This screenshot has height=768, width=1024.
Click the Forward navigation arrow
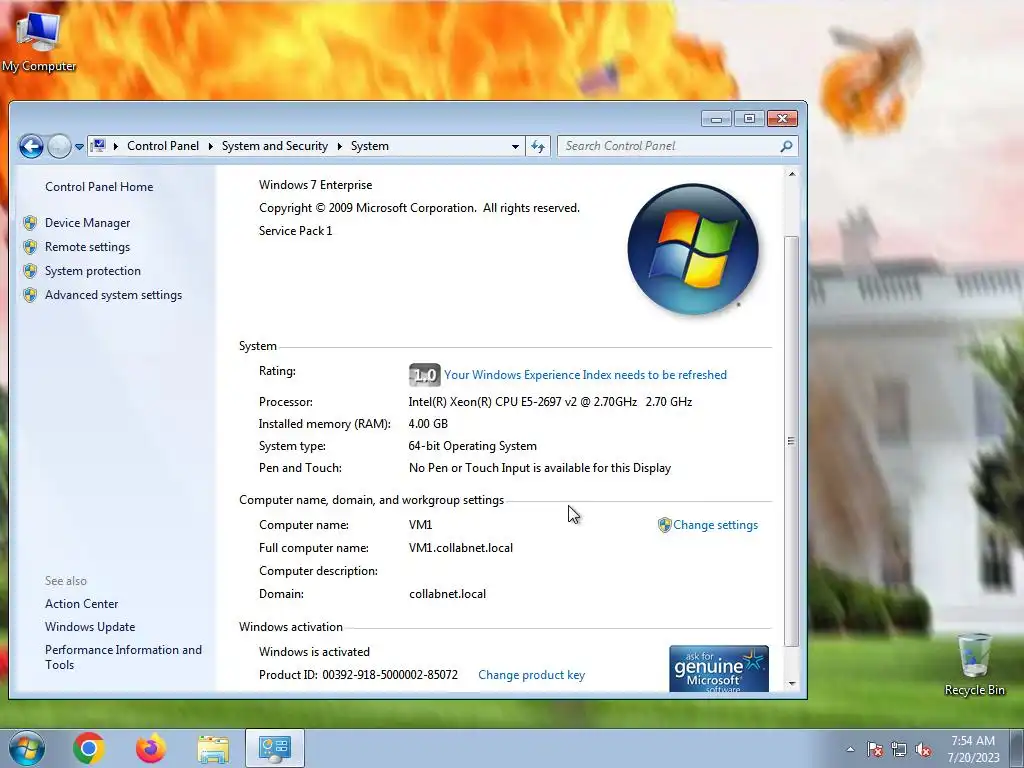59,146
